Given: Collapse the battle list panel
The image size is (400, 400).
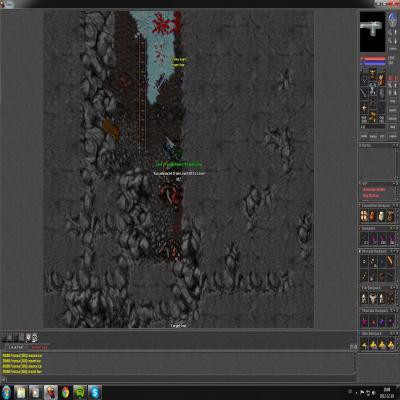Looking at the screenshot, I should coord(394,146).
